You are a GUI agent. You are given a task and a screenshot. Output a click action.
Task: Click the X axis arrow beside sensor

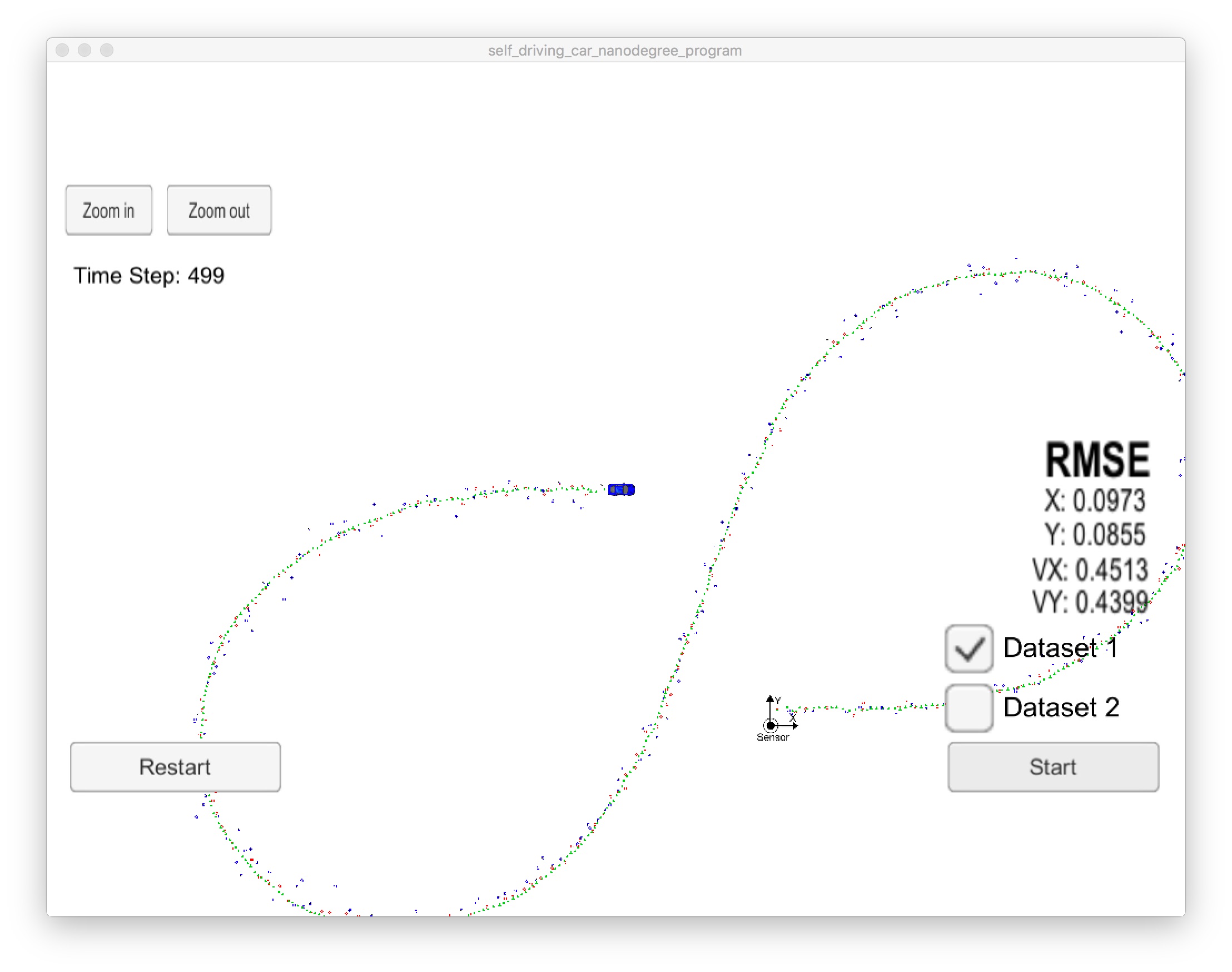pyautogui.click(x=792, y=726)
